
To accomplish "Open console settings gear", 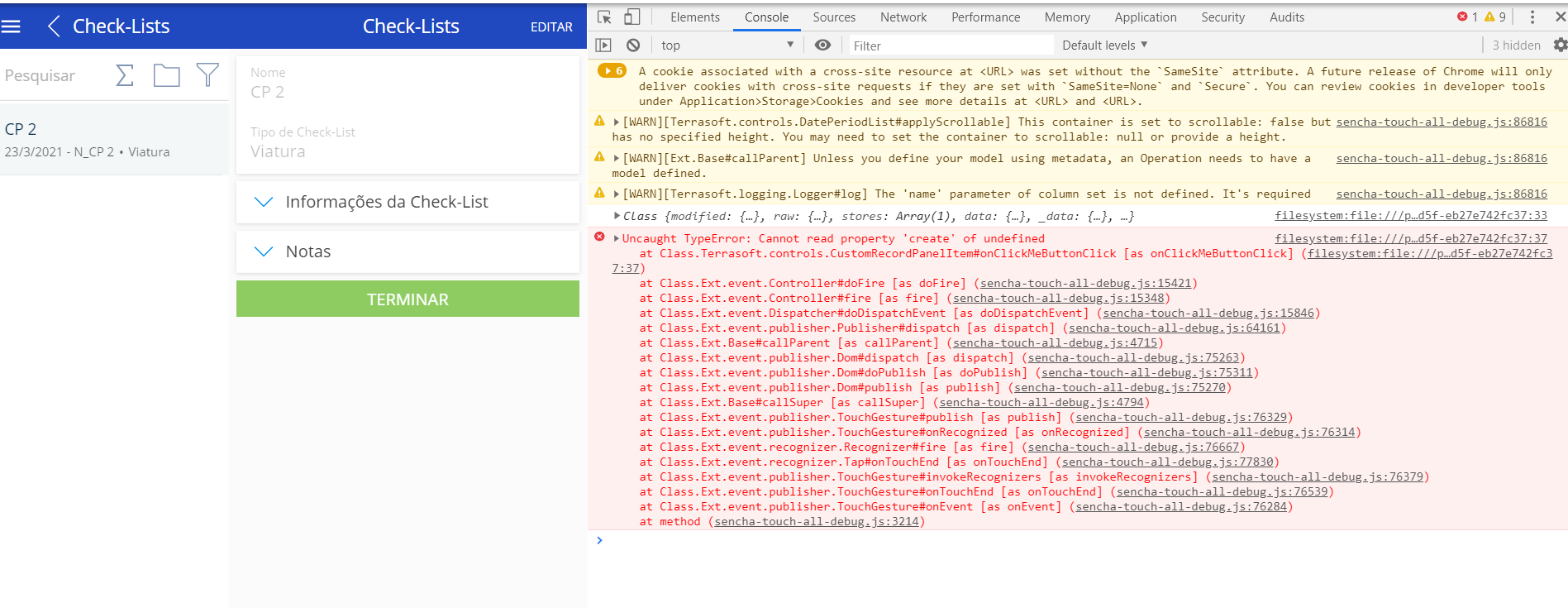I will point(1560,45).
